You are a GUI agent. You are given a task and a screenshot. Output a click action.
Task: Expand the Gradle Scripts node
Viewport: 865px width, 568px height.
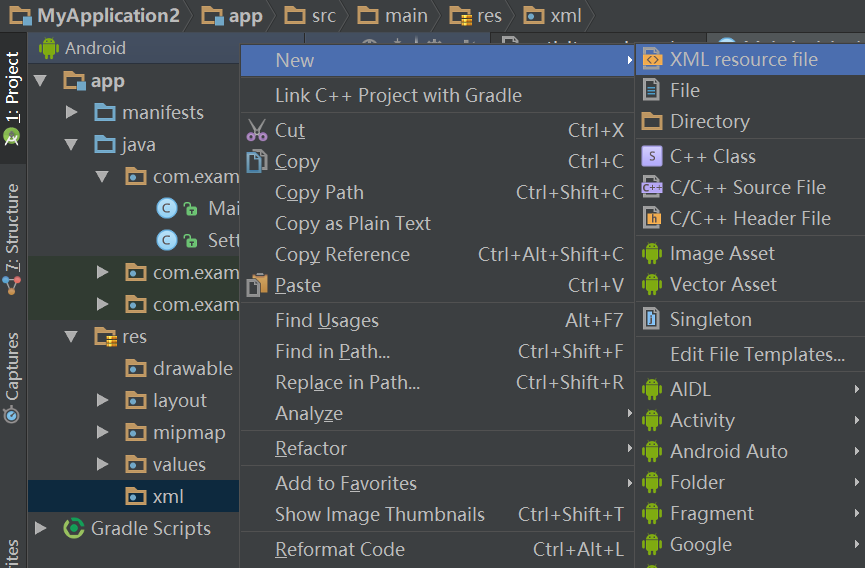click(40, 528)
